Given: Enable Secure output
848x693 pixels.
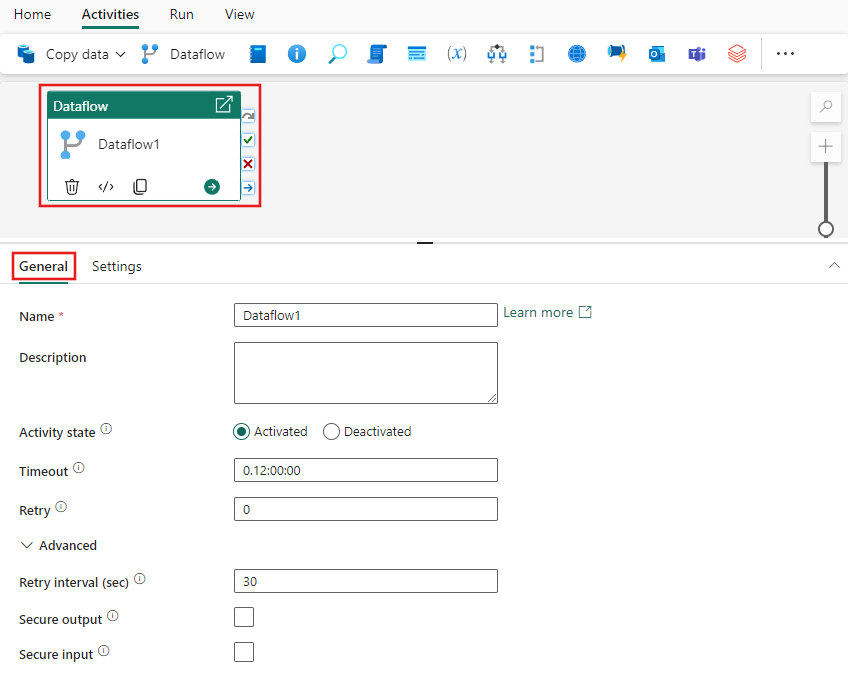Looking at the screenshot, I should (x=243, y=617).
